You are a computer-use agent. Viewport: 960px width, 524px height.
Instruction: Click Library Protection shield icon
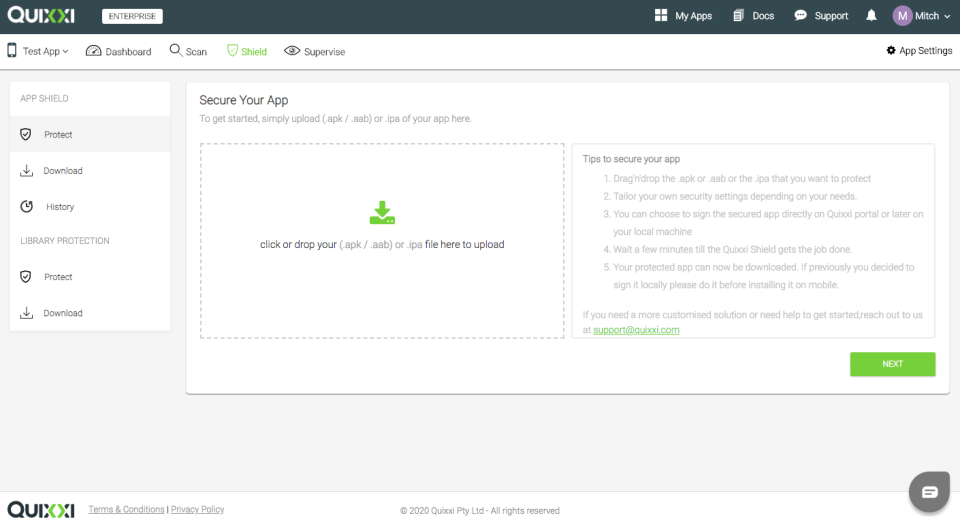26,277
